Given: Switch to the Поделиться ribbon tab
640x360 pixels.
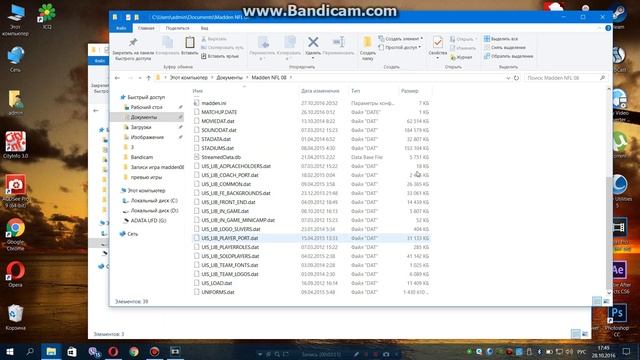Looking at the screenshot, I should click(178, 28).
